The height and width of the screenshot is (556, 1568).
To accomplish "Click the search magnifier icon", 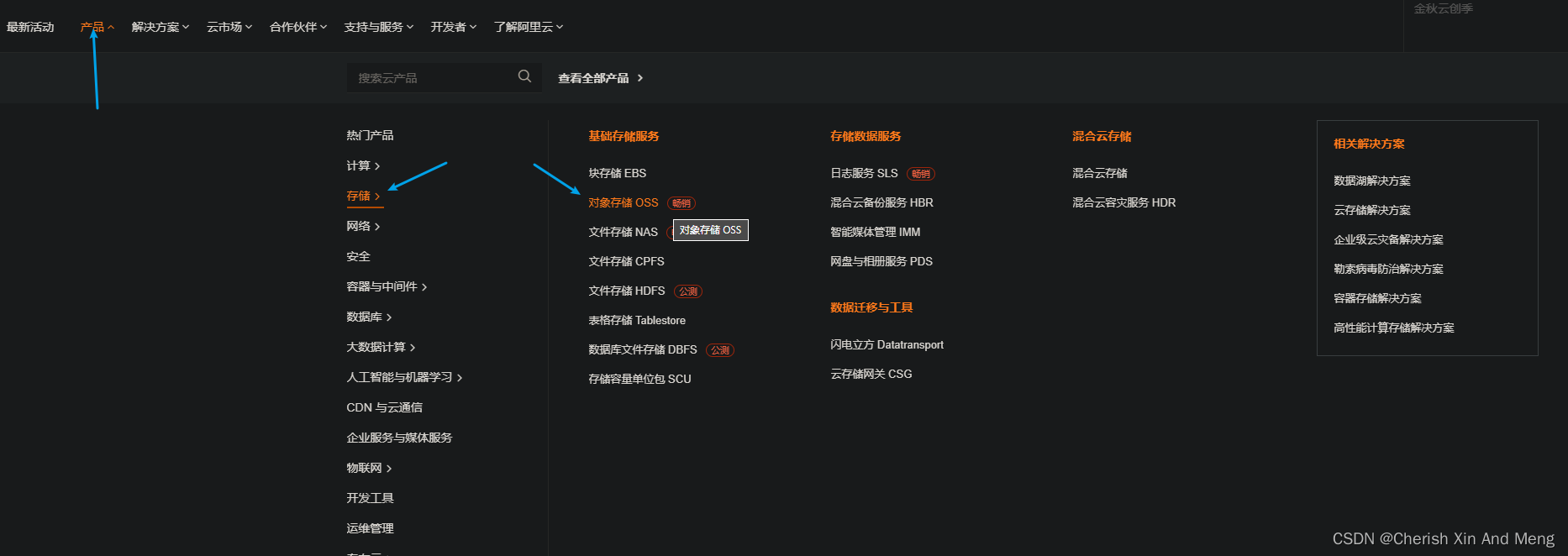I will [x=524, y=76].
